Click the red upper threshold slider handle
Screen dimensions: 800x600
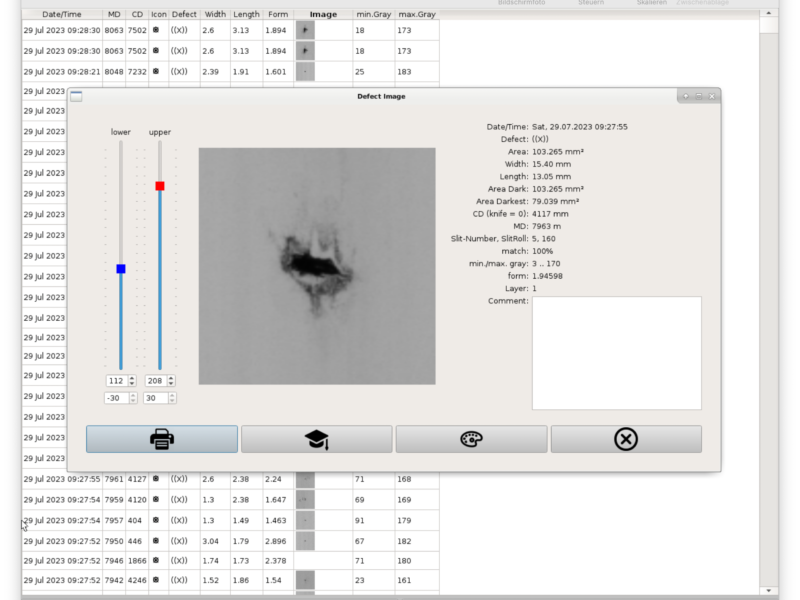(x=160, y=186)
